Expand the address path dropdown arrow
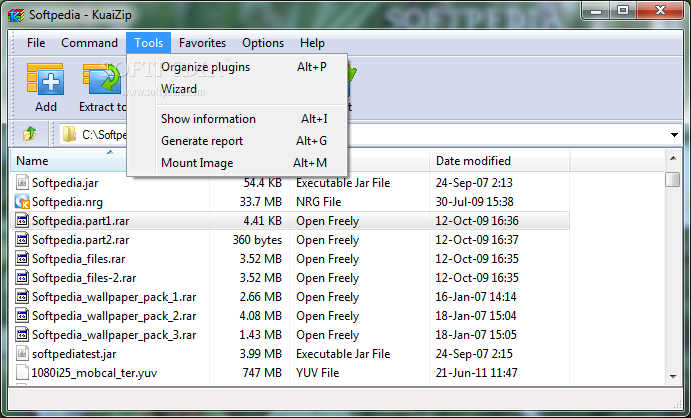Viewport: 691px width, 418px height. coord(674,135)
